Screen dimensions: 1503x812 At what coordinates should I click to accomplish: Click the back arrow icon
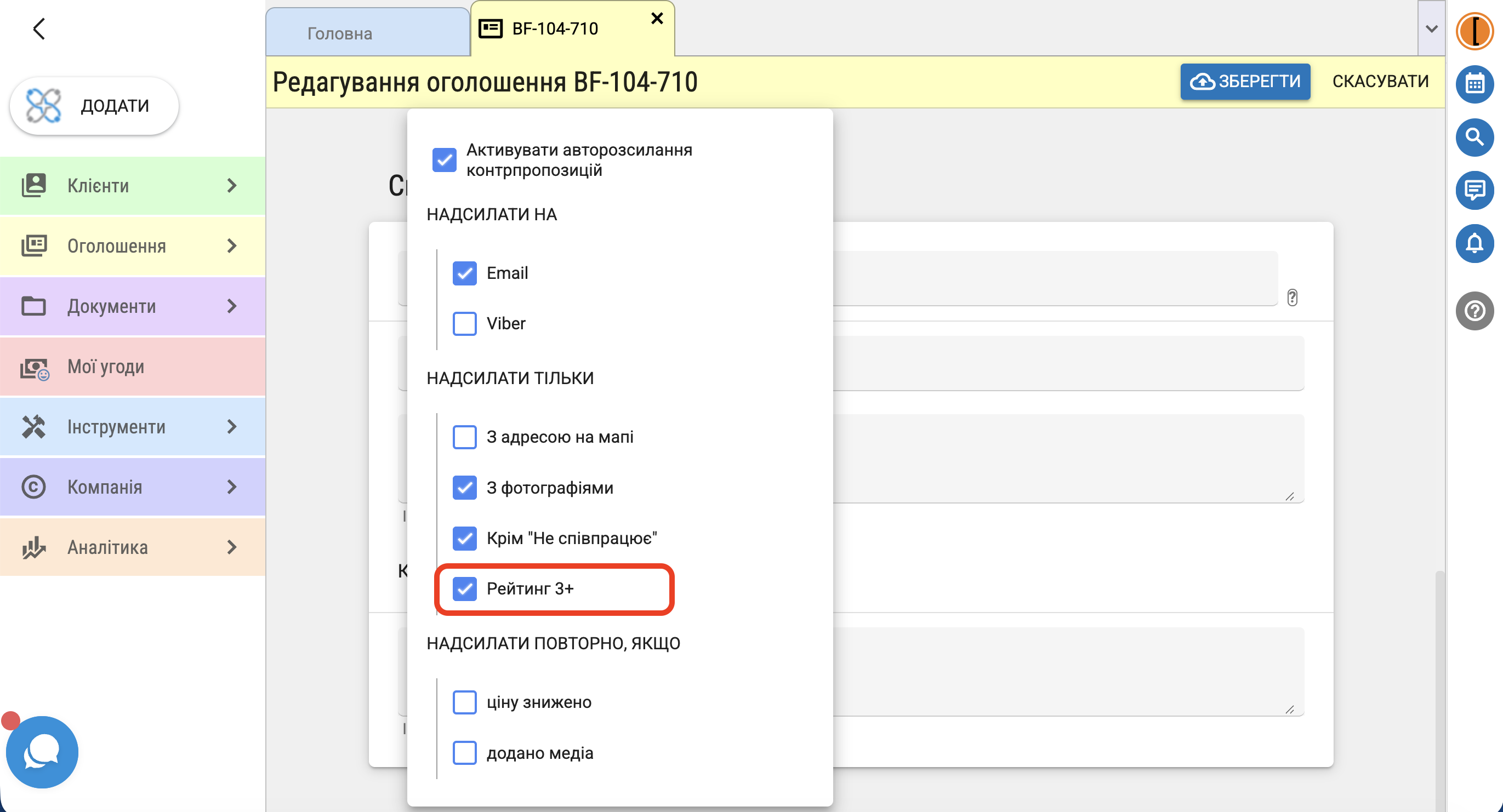pyautogui.click(x=39, y=28)
